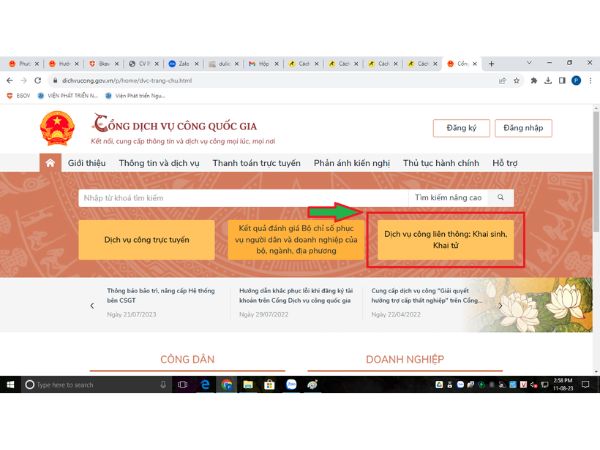Open a new browser tab
600x450 pixels.
(x=492, y=64)
